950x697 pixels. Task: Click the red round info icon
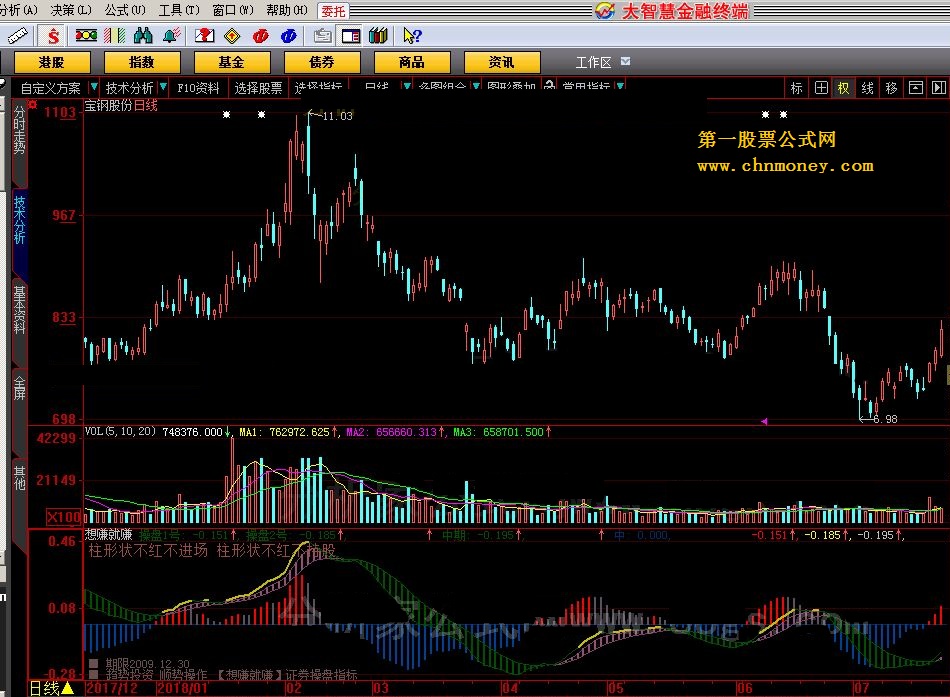click(x=261, y=36)
